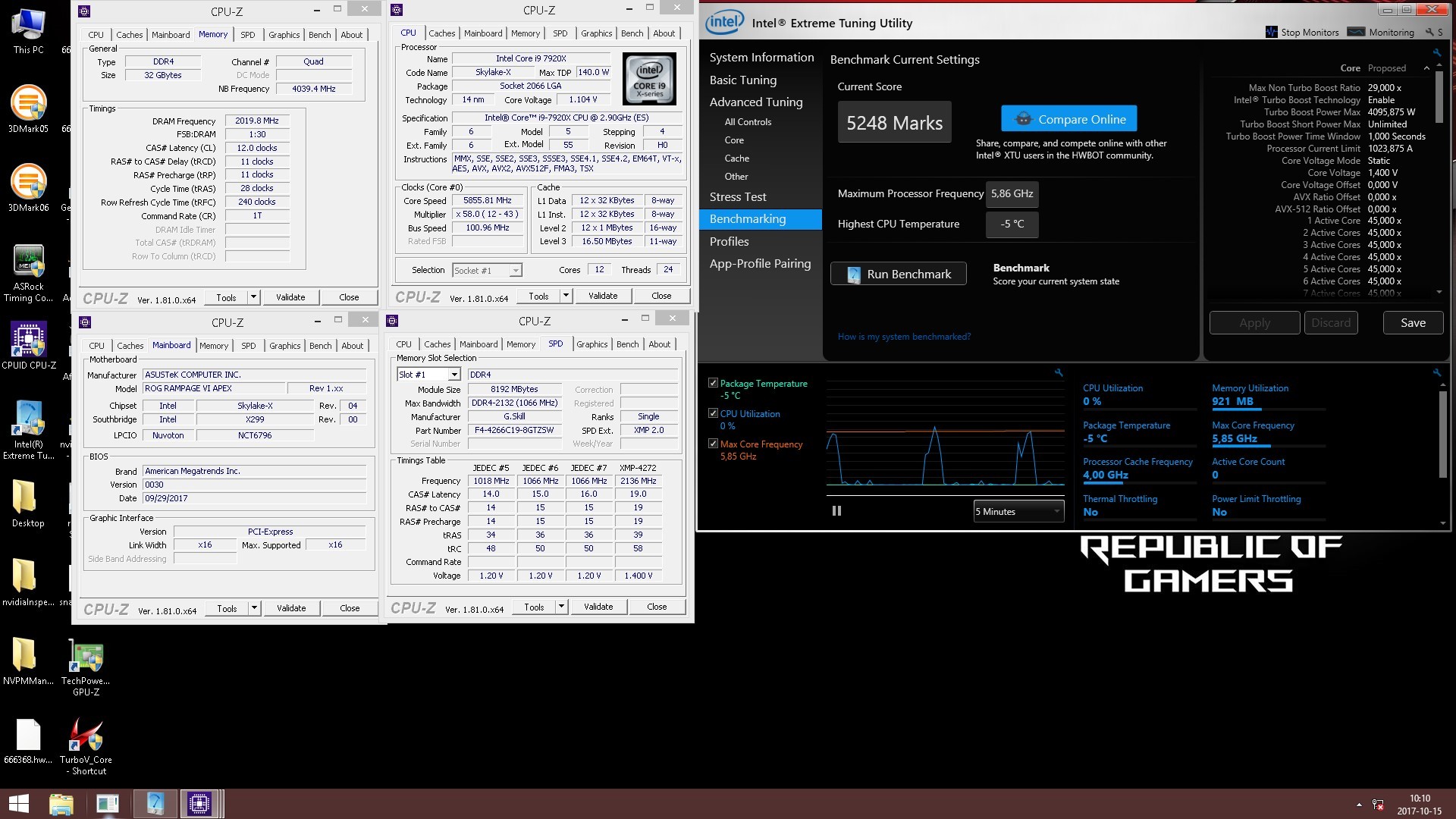The image size is (1456, 819).
Task: Open the NVPMManager folder icon
Action: coord(28,661)
